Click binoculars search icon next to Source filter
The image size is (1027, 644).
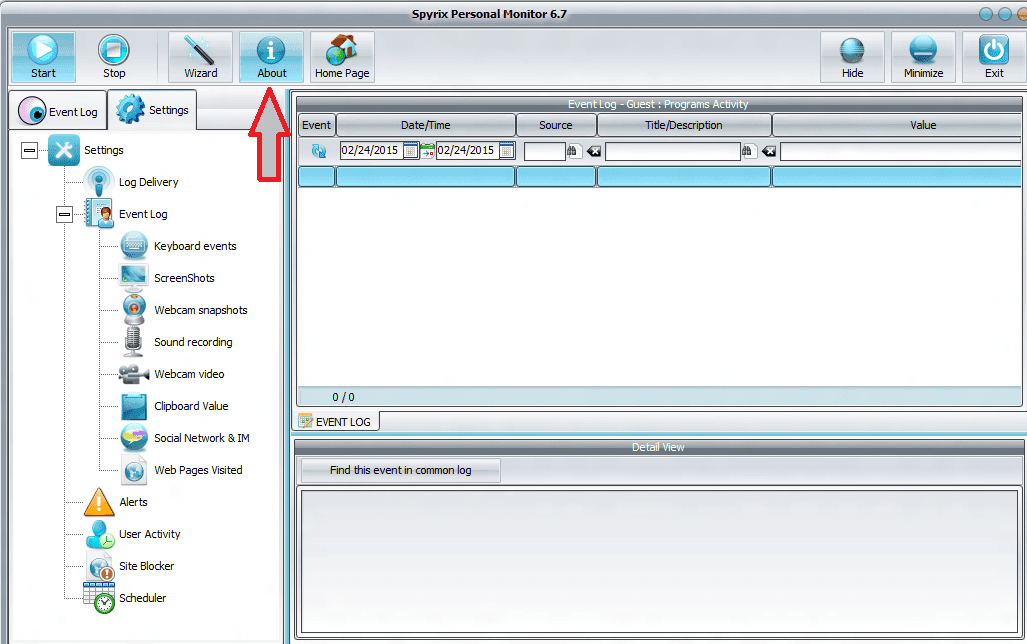(x=573, y=151)
